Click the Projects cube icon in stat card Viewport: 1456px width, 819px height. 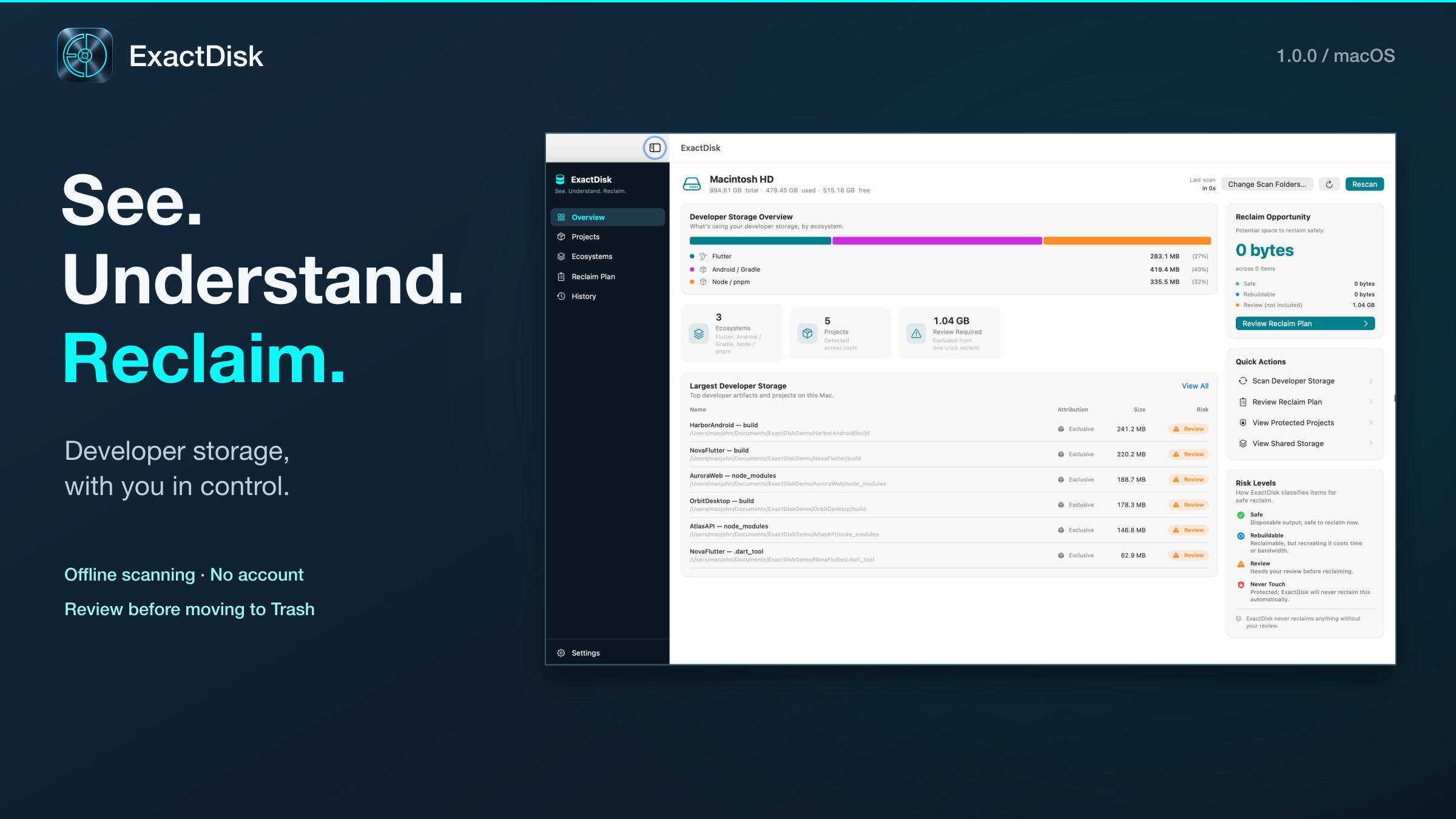pyautogui.click(x=807, y=333)
